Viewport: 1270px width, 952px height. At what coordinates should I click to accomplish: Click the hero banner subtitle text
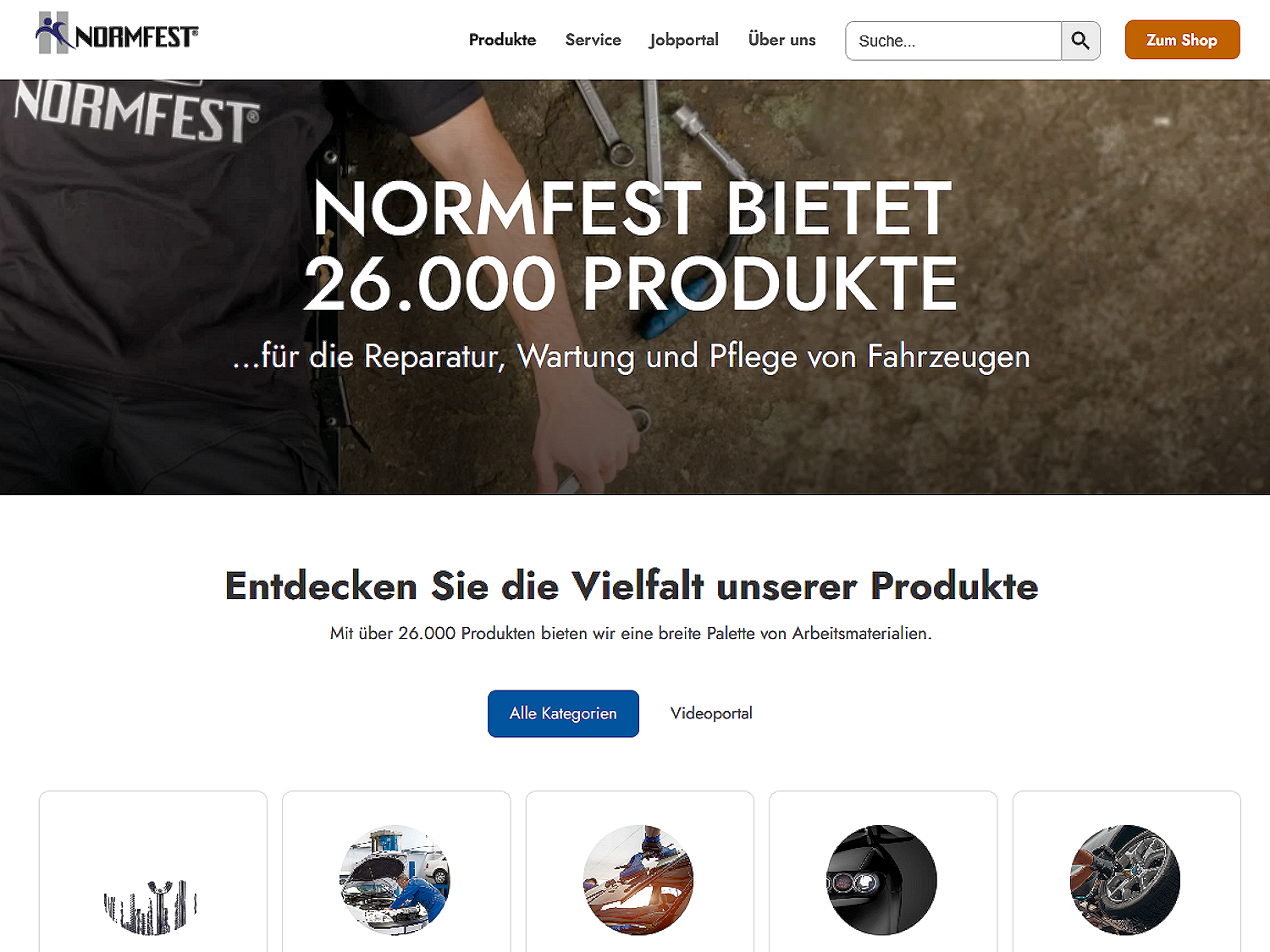click(x=632, y=356)
